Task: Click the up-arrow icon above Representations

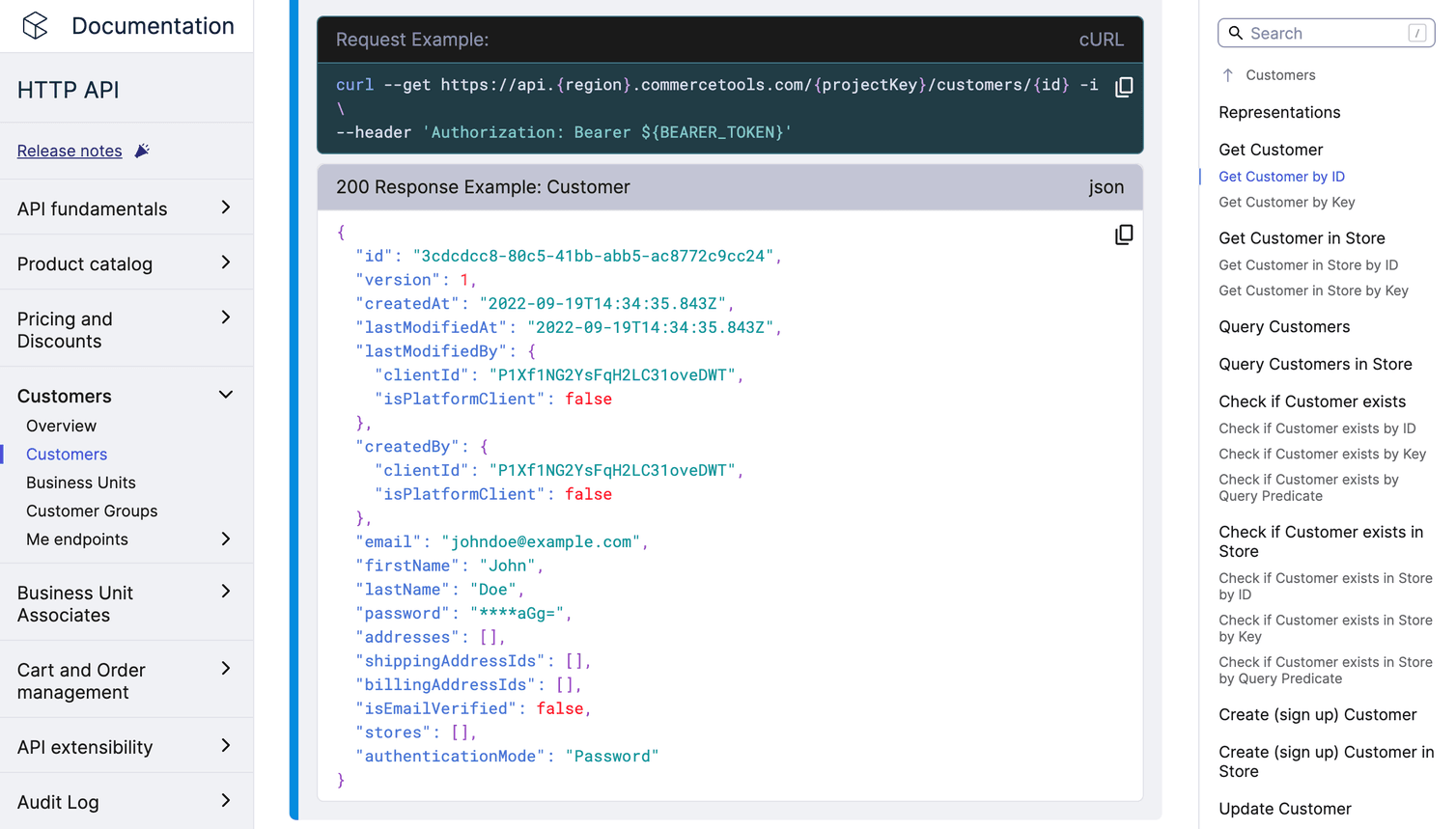Action: (x=1226, y=74)
